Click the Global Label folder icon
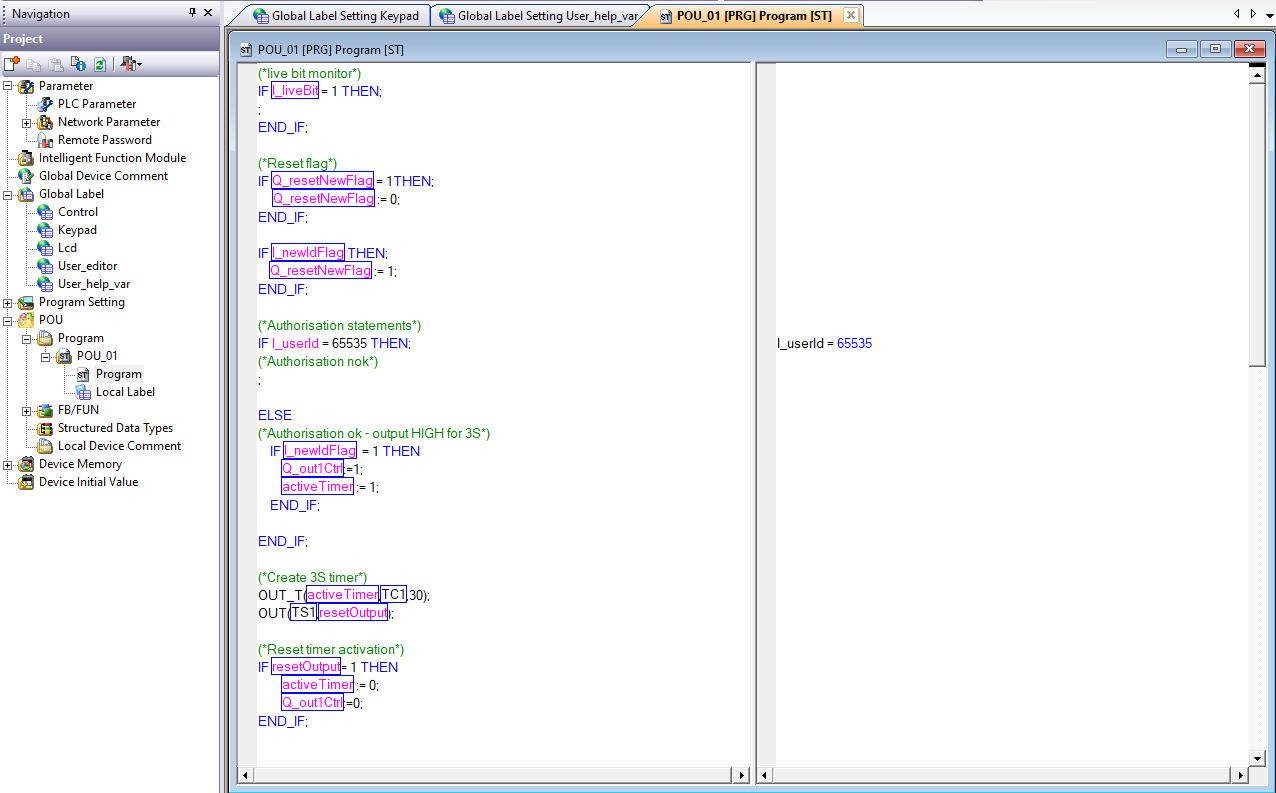 click(26, 194)
